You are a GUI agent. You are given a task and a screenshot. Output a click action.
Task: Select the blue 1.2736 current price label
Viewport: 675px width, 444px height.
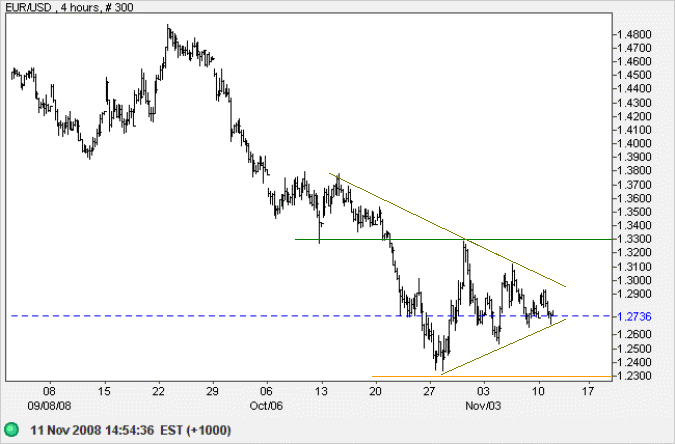(x=634, y=317)
